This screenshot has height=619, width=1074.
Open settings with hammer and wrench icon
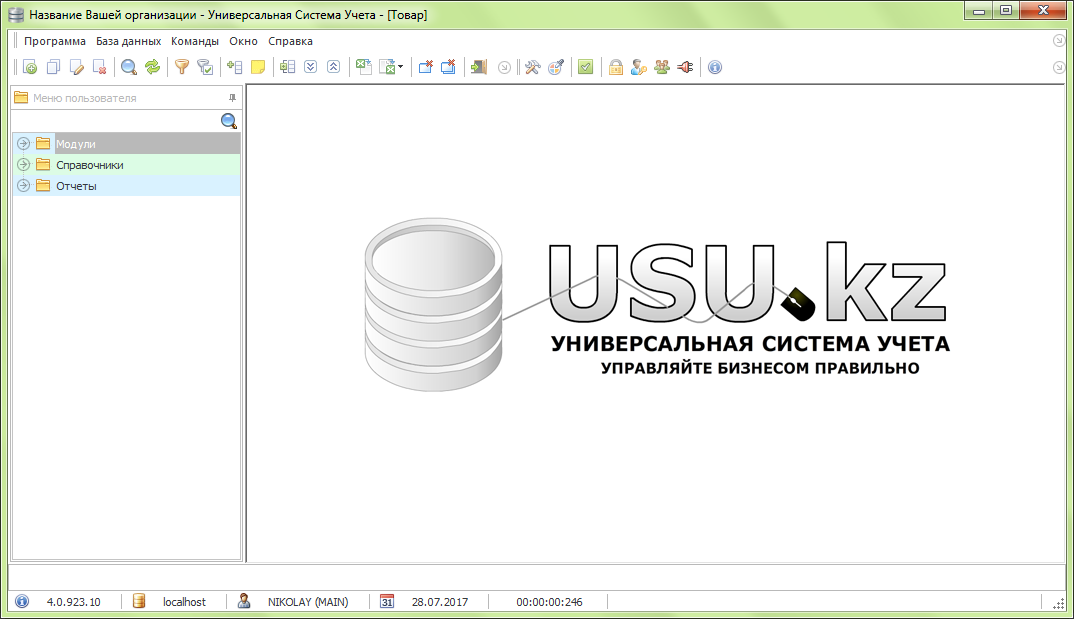click(x=533, y=67)
